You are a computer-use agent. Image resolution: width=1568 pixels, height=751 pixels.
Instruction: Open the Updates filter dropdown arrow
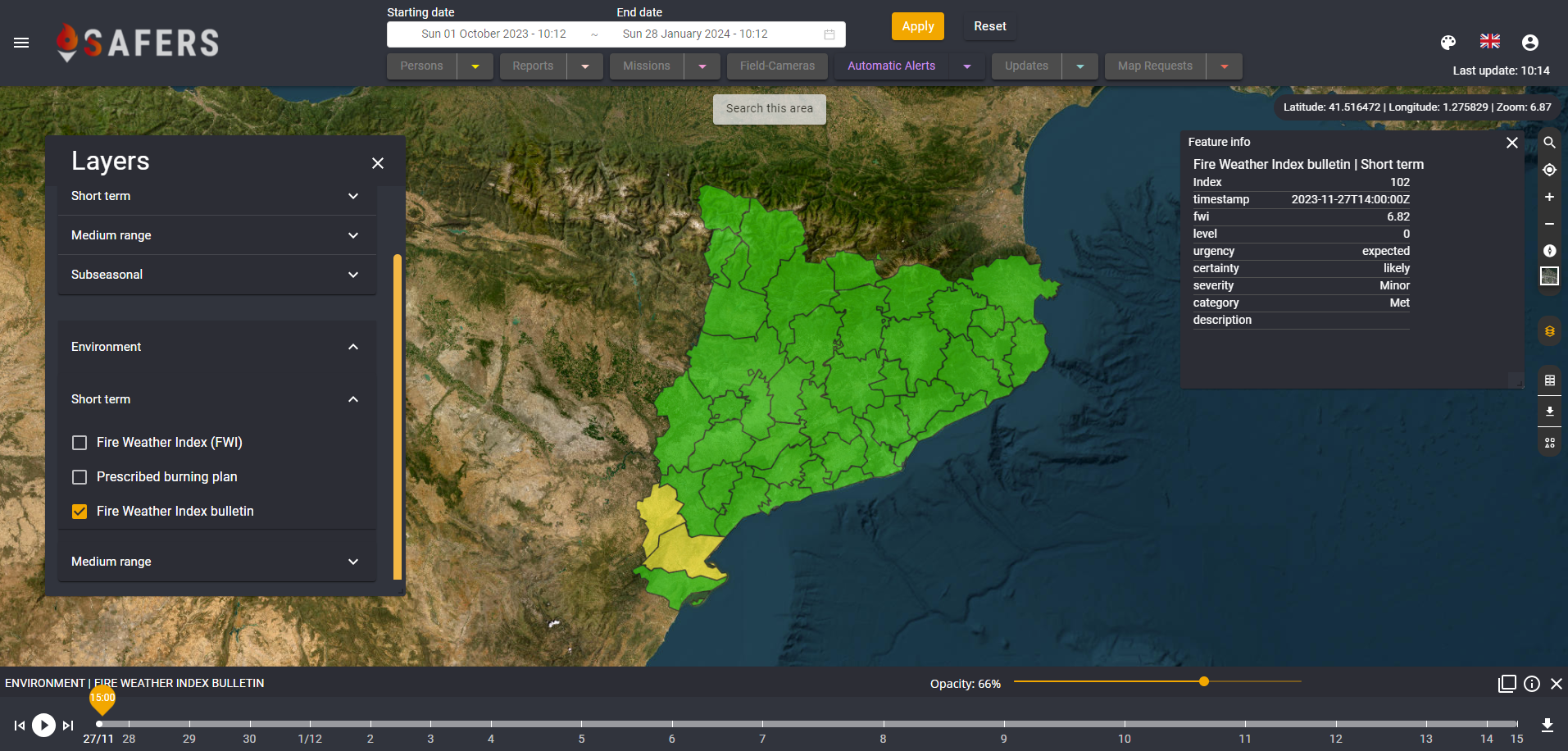pos(1080,66)
